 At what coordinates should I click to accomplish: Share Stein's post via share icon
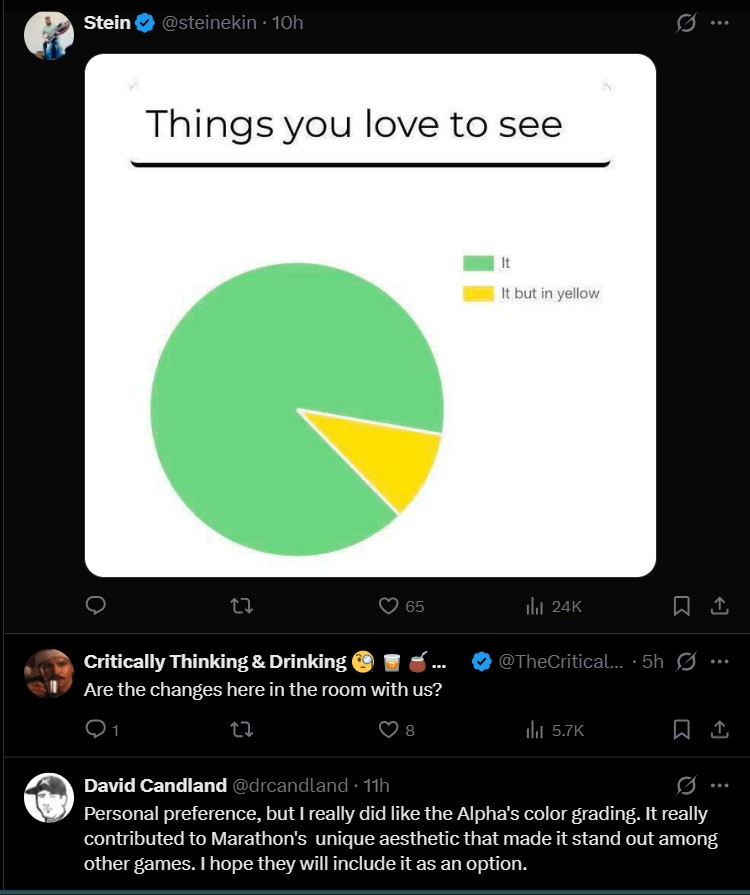[718, 606]
